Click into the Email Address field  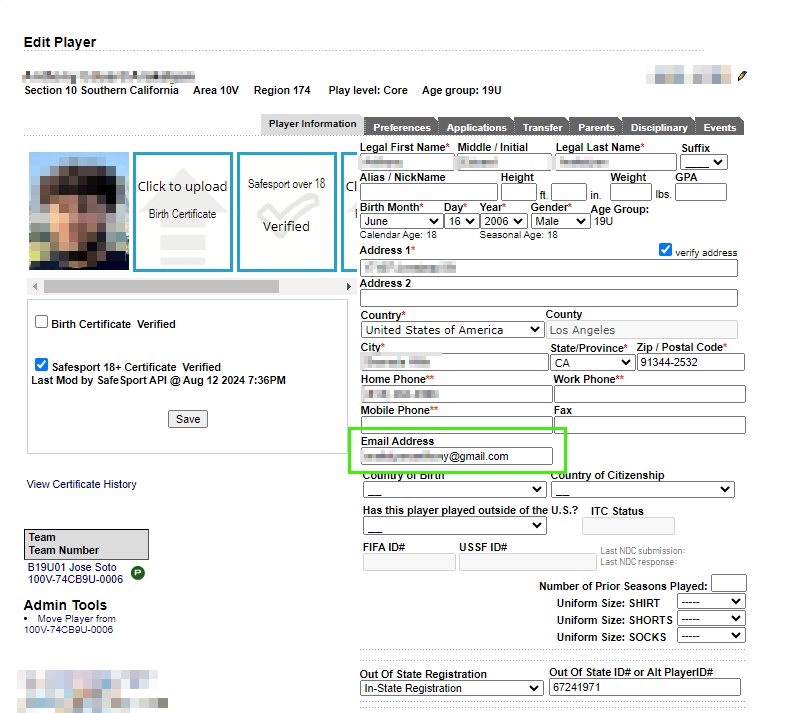click(x=456, y=456)
